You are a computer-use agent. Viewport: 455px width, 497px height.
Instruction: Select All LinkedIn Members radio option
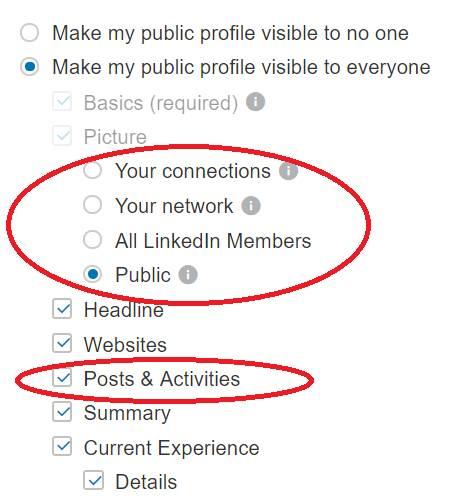(x=92, y=239)
